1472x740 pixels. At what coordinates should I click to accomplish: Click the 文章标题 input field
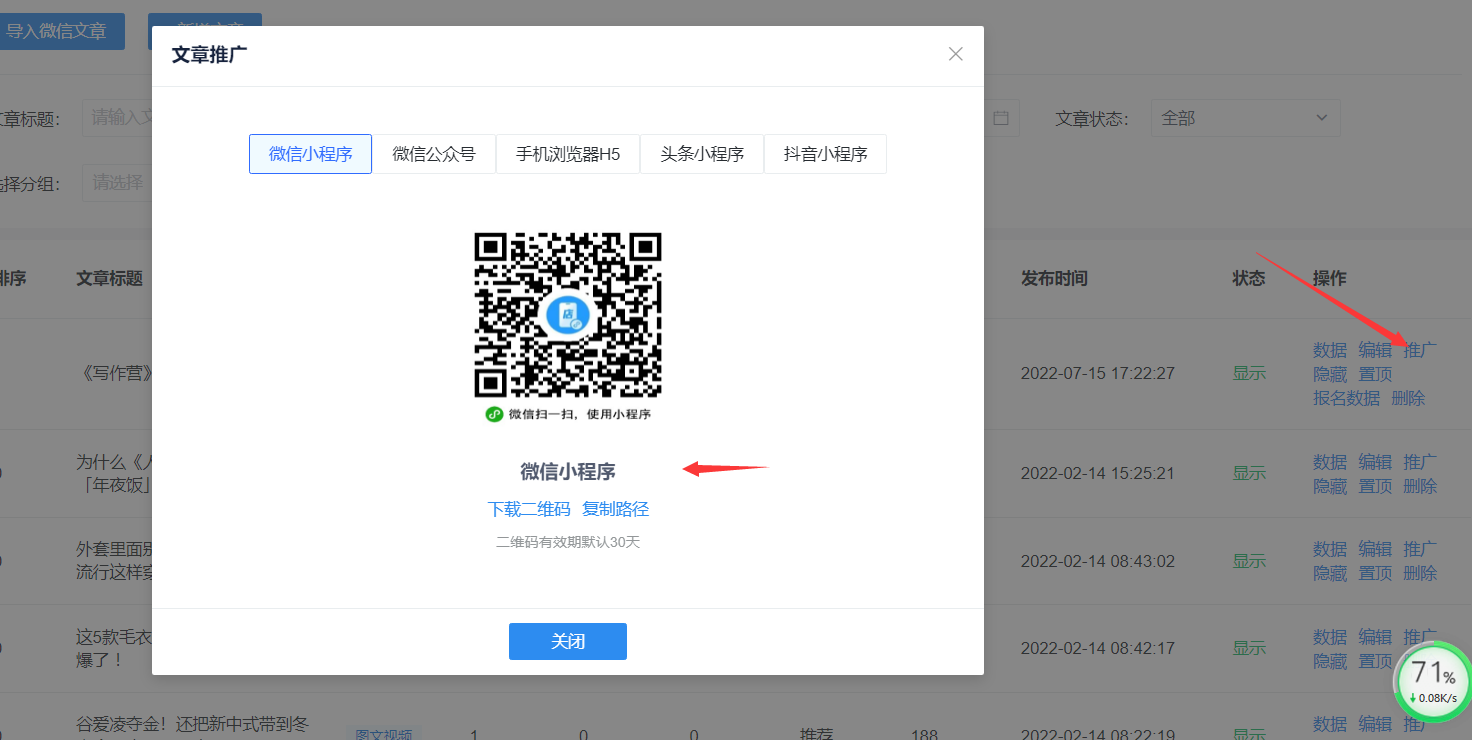[x=117, y=118]
